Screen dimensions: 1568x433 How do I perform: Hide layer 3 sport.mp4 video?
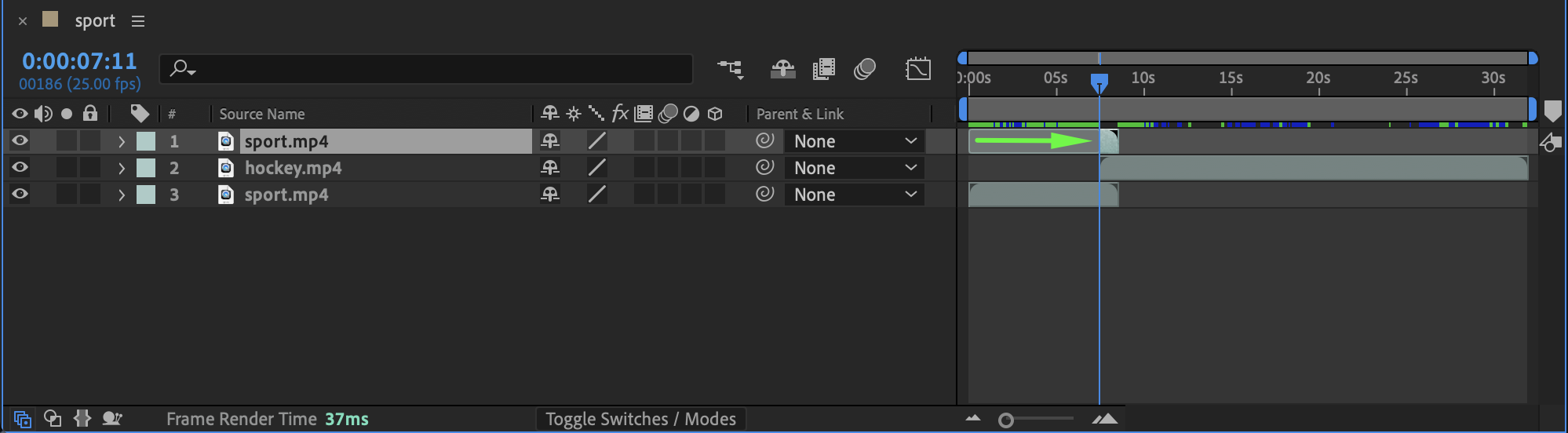[20, 194]
